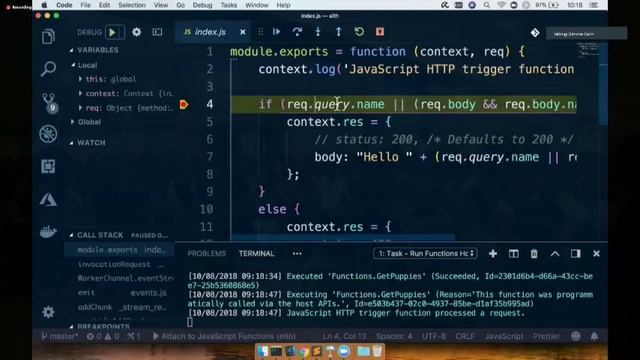Select WorkerChannel.eventStream call stack frame
This screenshot has height=360, width=640.
(119, 278)
